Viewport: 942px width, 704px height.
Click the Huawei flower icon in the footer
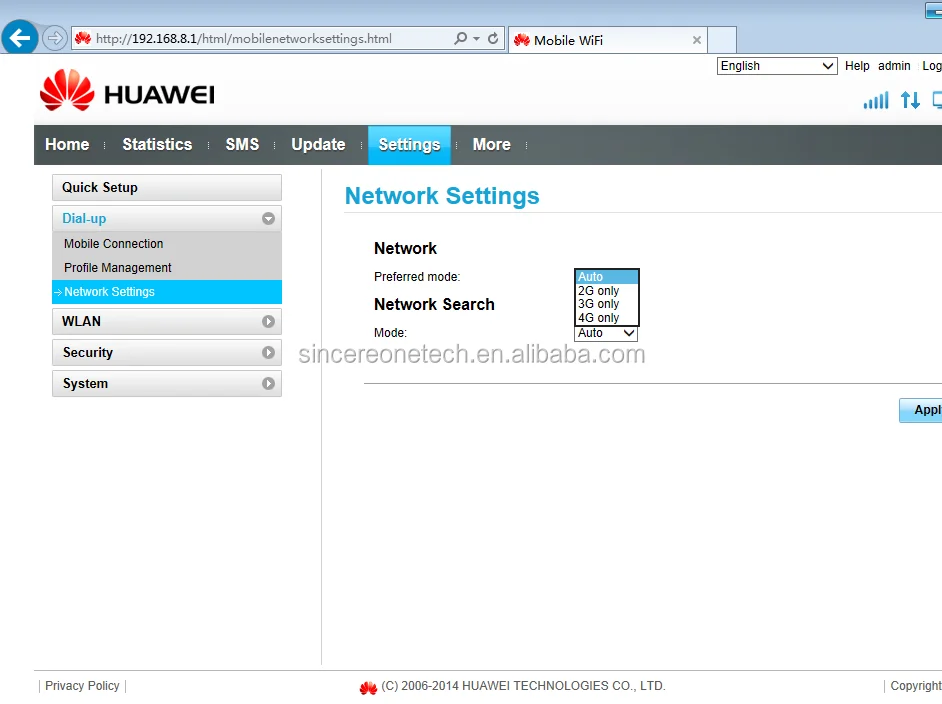368,687
